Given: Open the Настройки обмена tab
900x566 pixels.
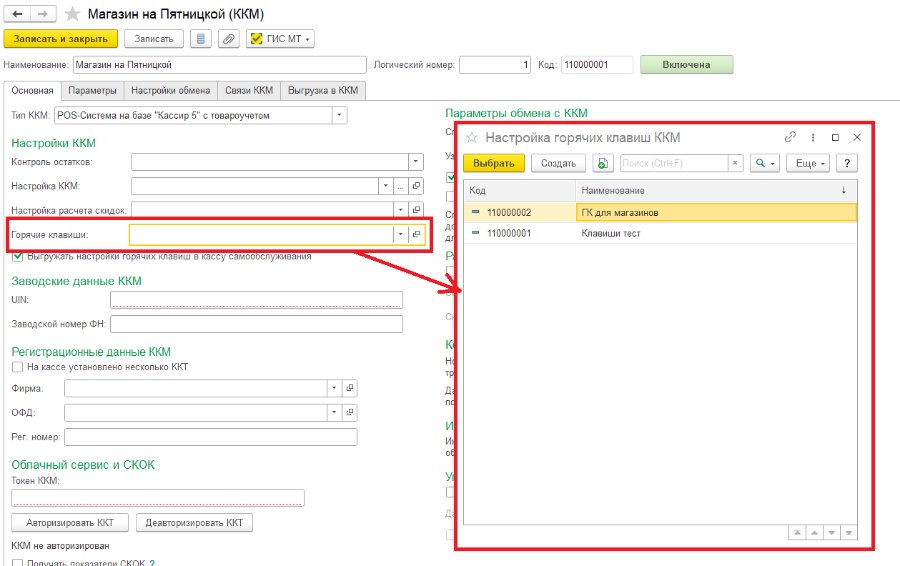Looking at the screenshot, I should pos(170,91).
